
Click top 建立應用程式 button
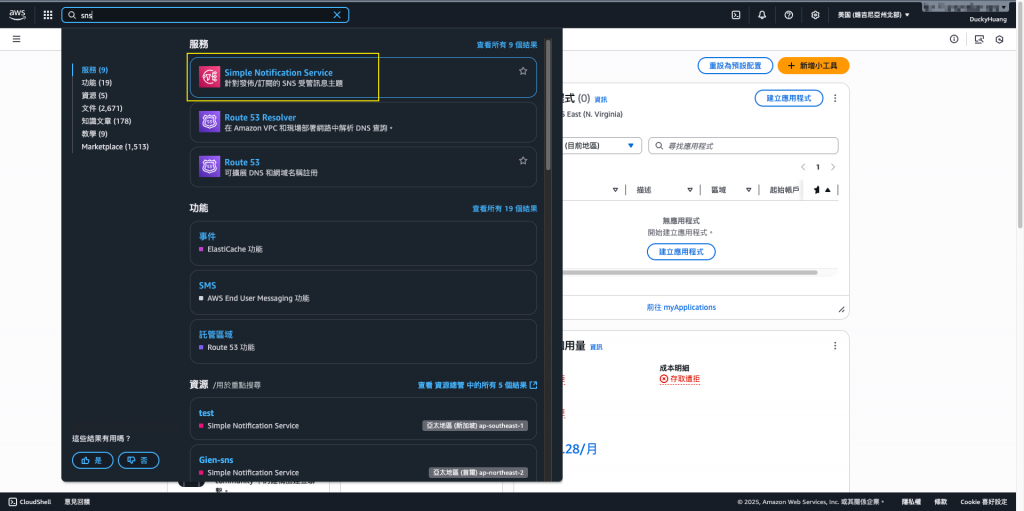click(788, 98)
